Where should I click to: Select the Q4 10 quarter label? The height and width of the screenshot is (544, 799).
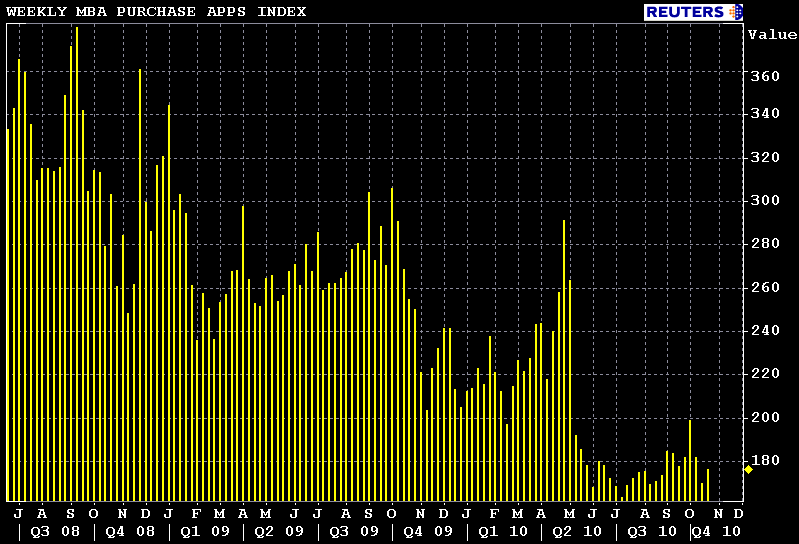[717, 531]
